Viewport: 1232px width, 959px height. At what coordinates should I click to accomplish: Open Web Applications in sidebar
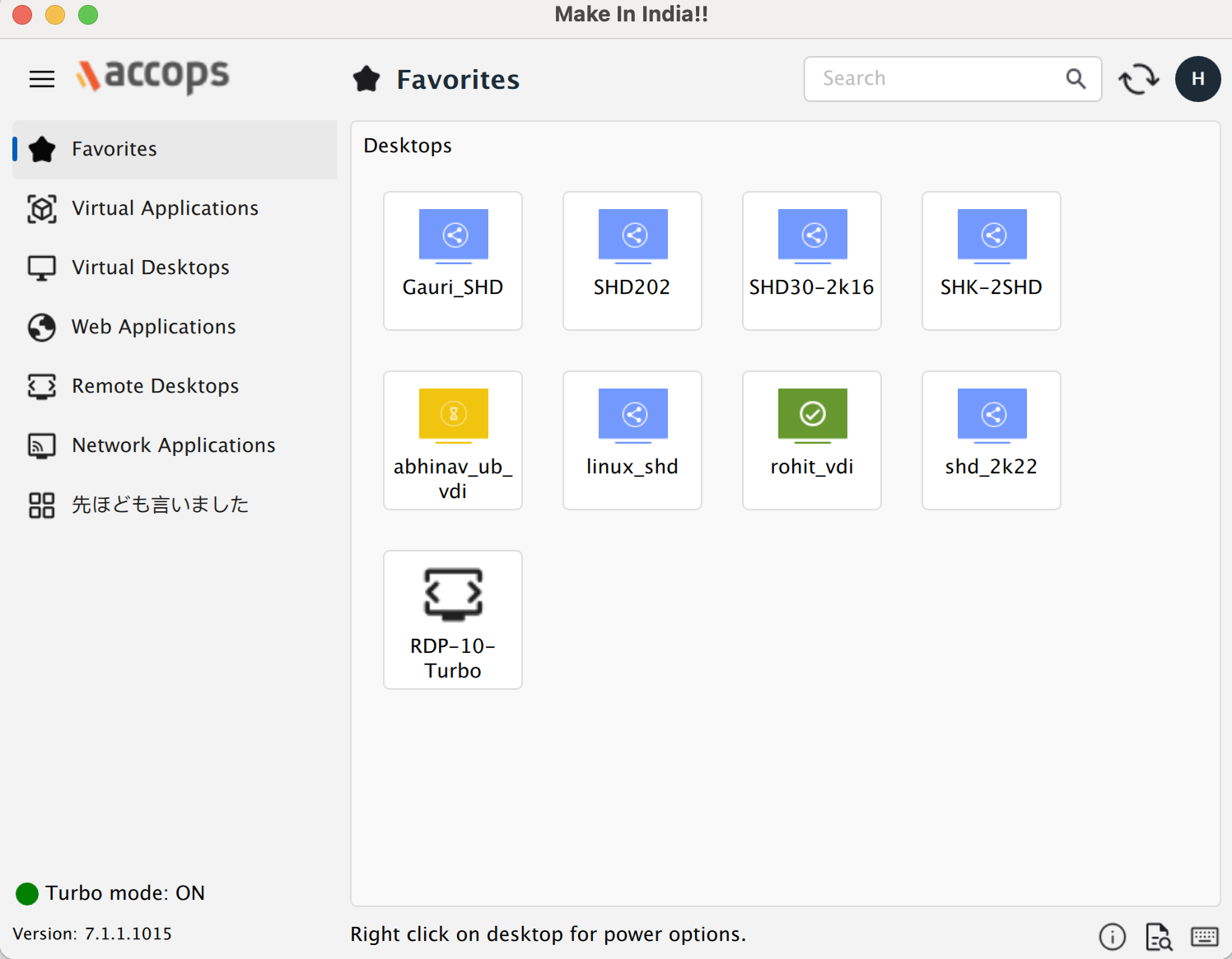(153, 327)
